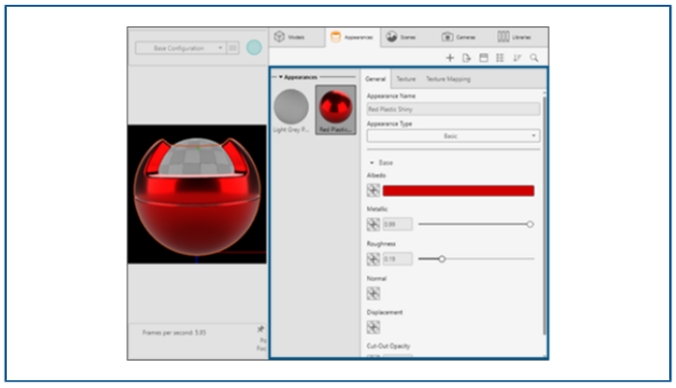Click the texture icon under Displacement
The height and width of the screenshot is (388, 676).
pos(373,327)
